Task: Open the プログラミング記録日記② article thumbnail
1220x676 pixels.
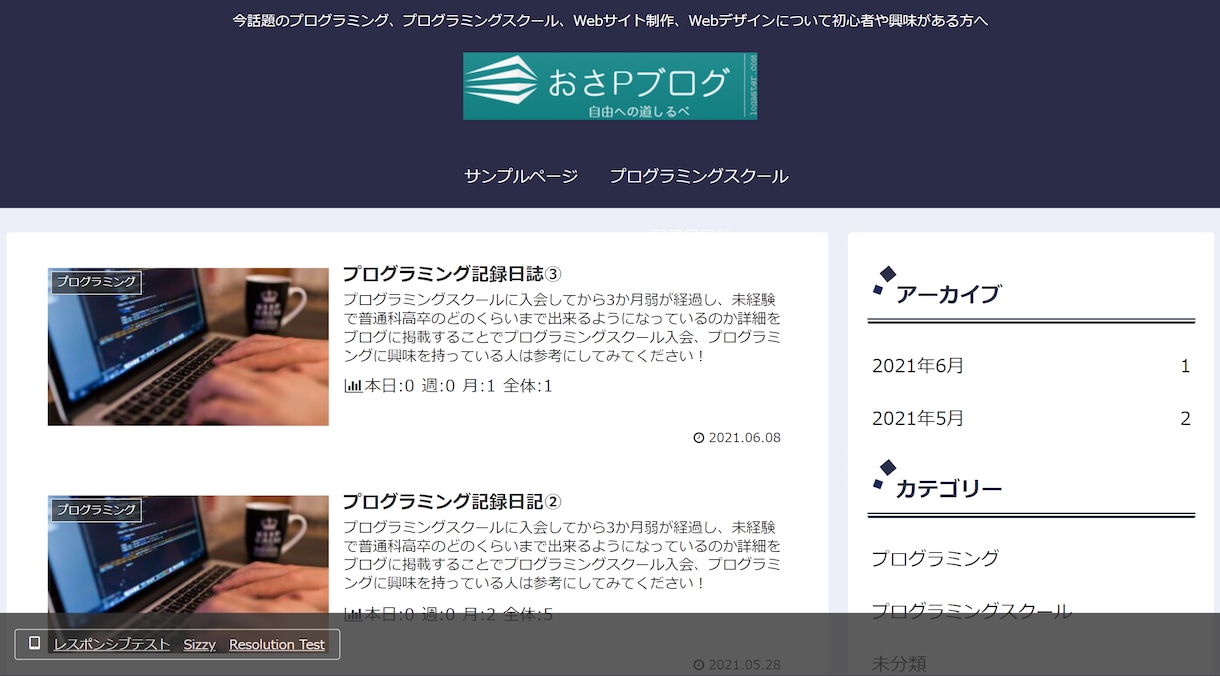Action: pos(188,575)
